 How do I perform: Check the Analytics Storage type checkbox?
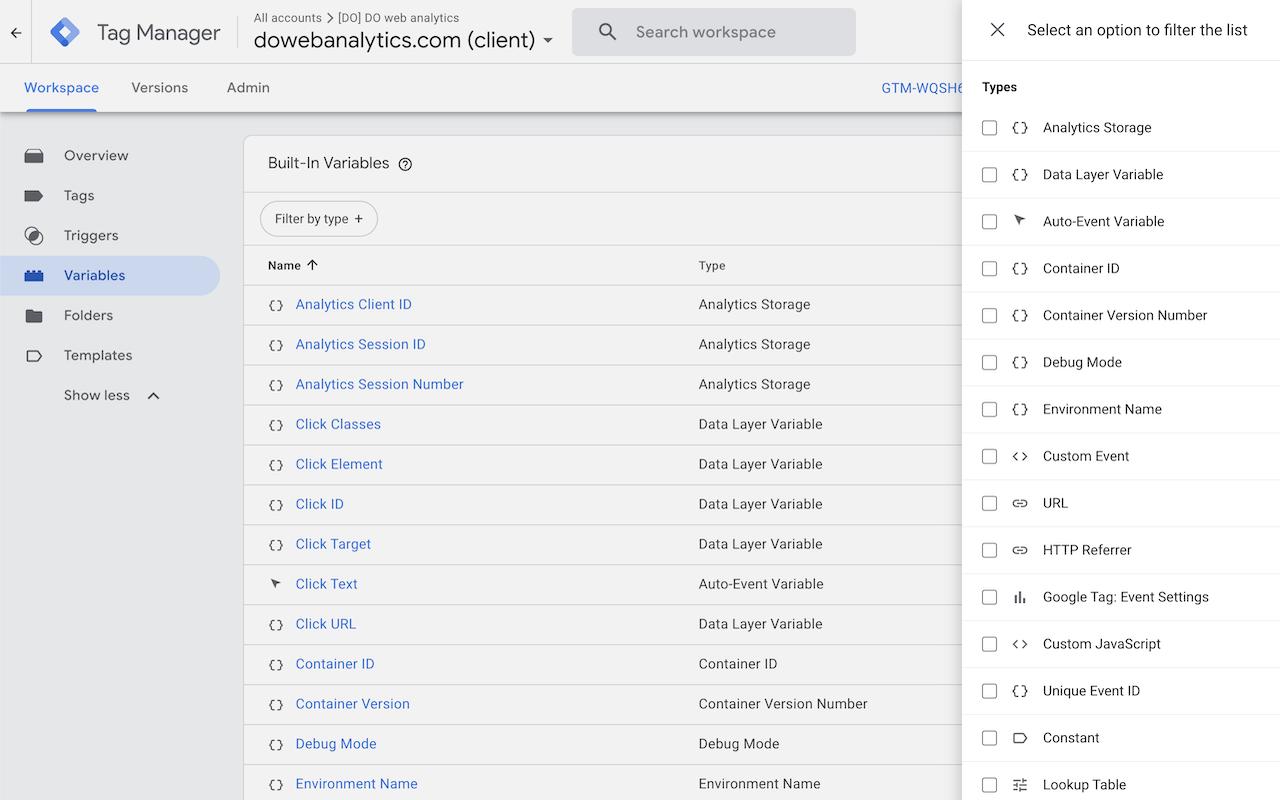(989, 128)
